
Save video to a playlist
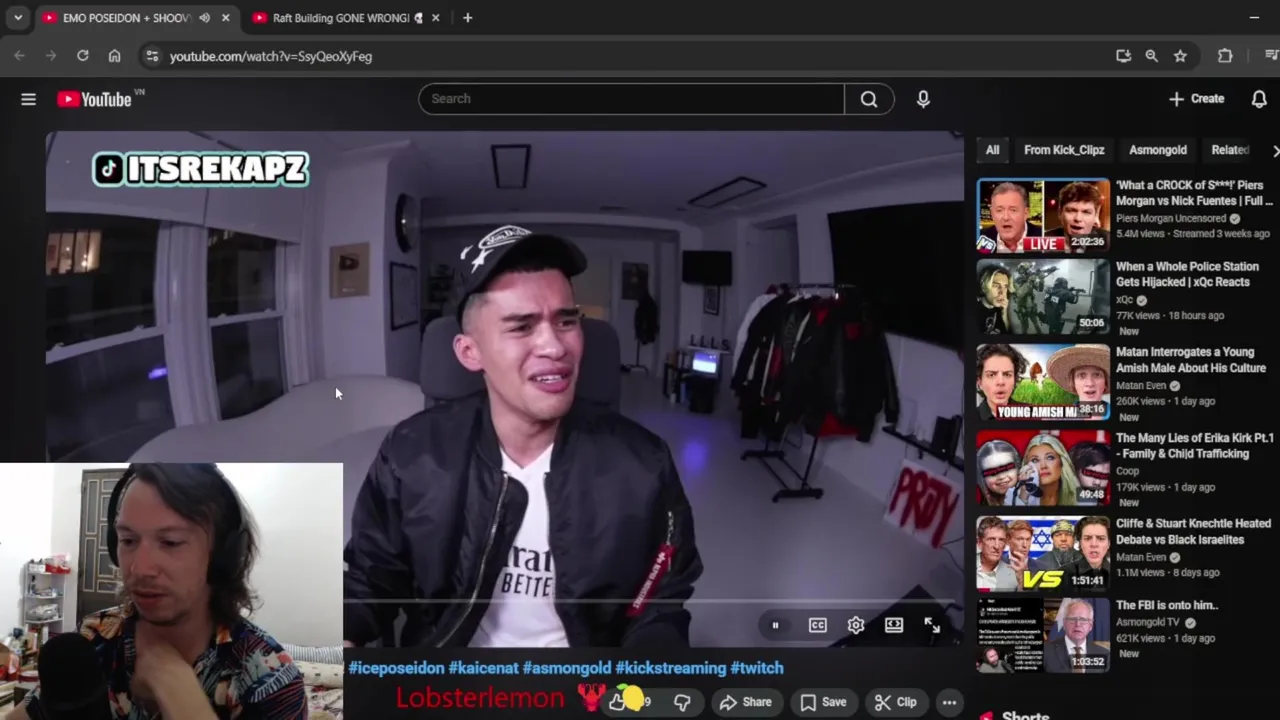point(823,702)
